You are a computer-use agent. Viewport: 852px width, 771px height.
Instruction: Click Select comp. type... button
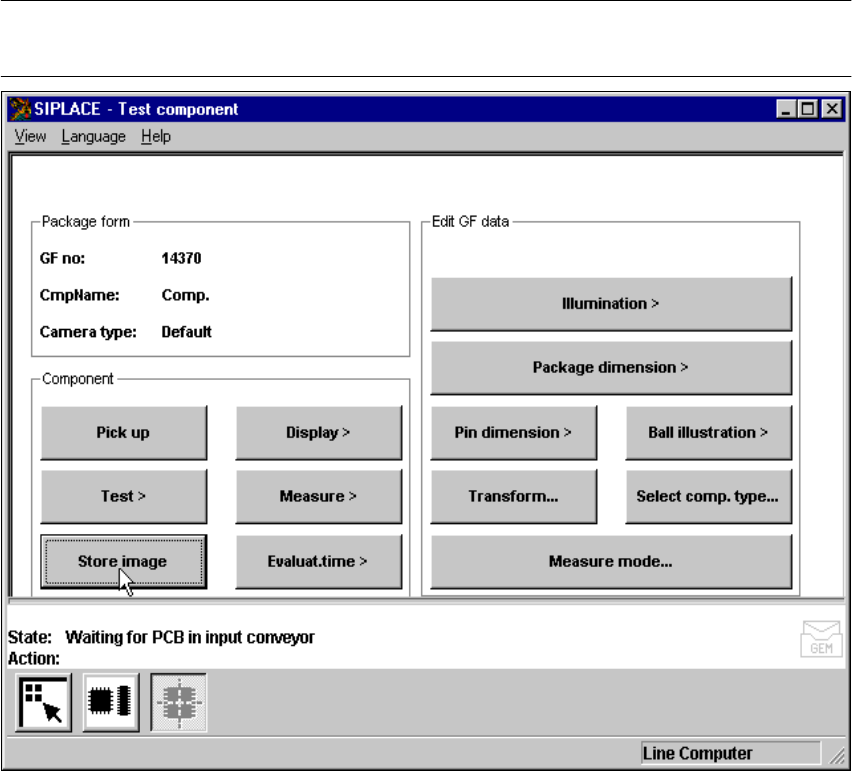[x=708, y=497]
